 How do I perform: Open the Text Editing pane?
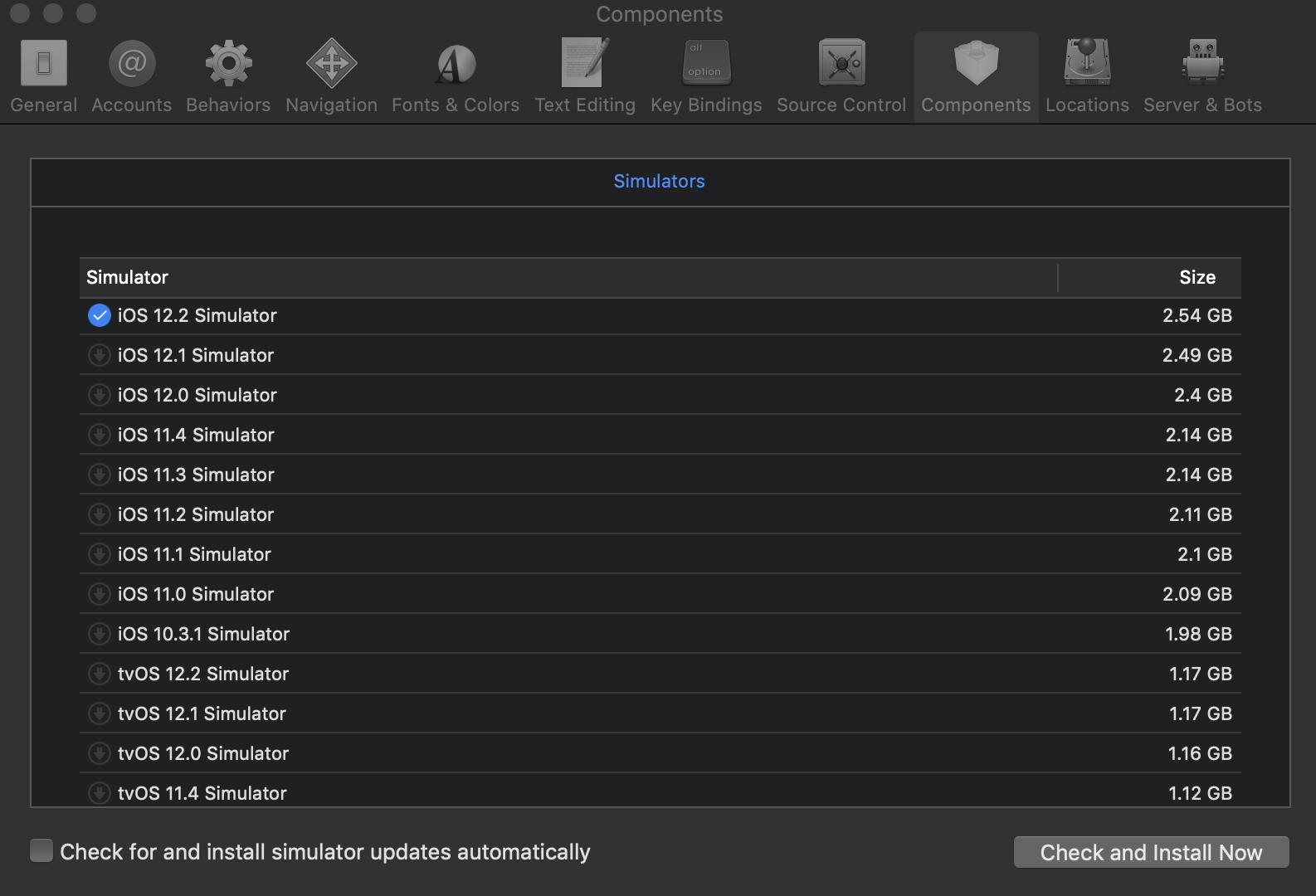585,76
